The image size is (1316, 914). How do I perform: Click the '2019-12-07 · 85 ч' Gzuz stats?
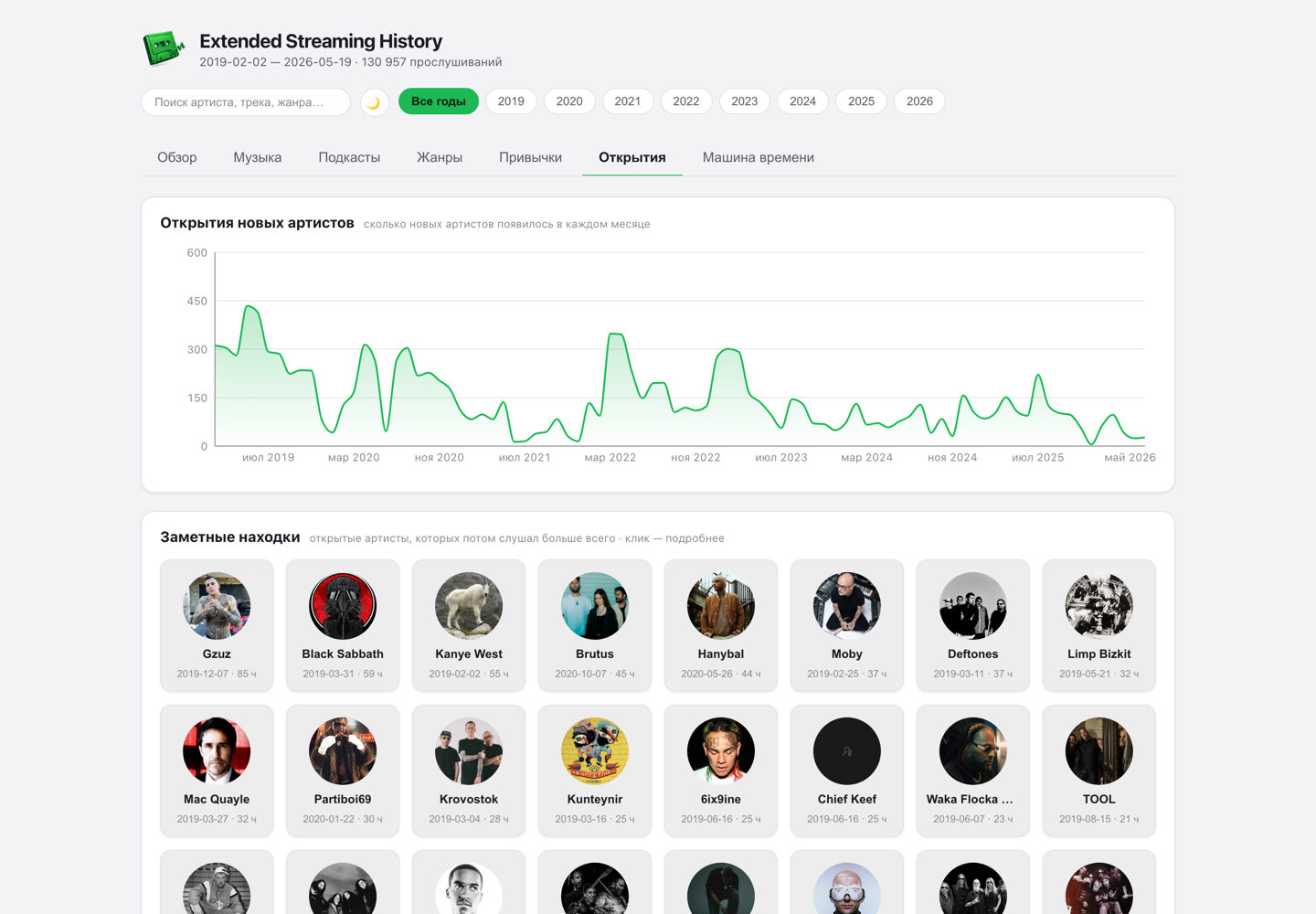pos(217,675)
